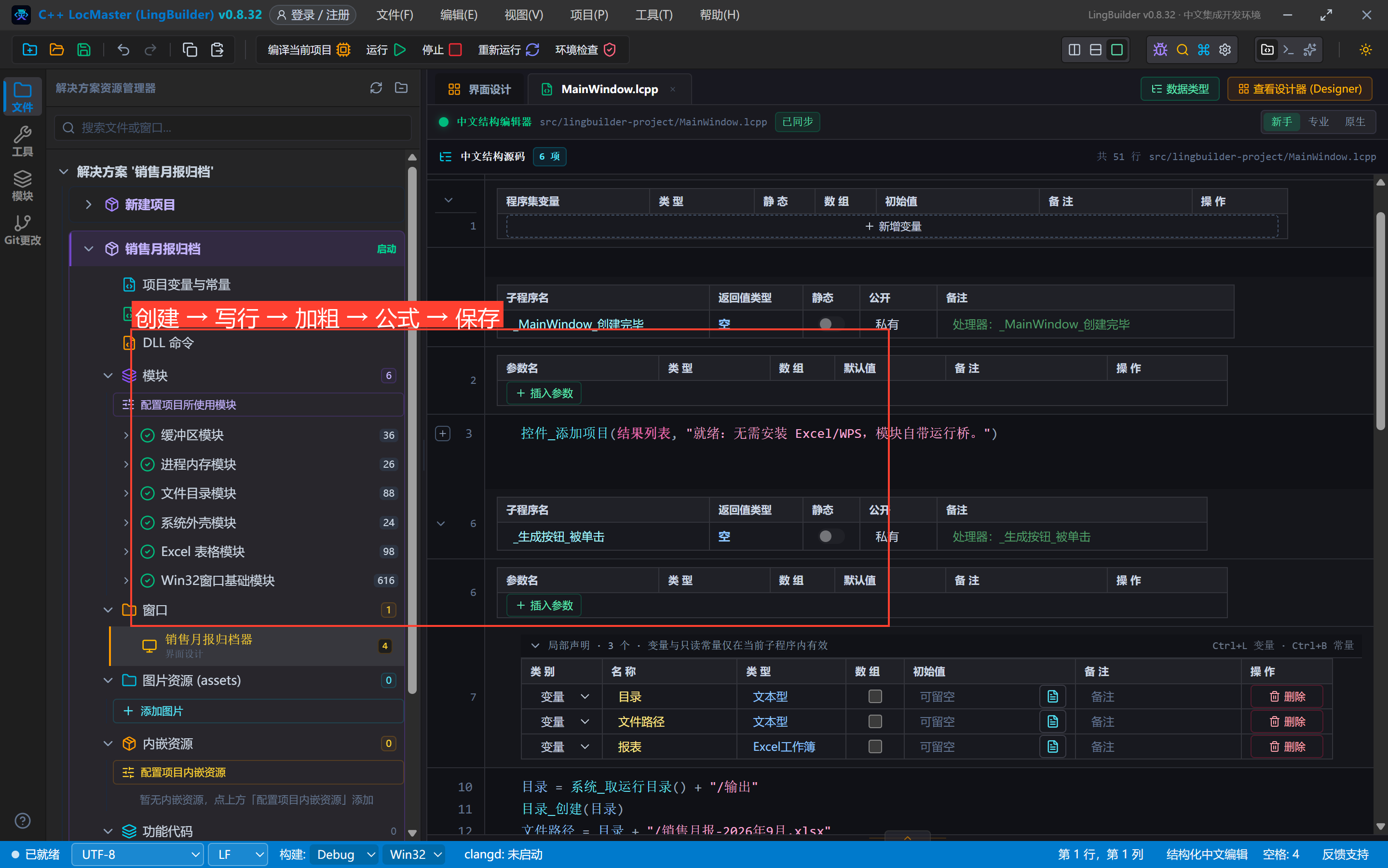Click the copy icon in toolbar
The width and height of the screenshot is (1388, 868).
[190, 50]
